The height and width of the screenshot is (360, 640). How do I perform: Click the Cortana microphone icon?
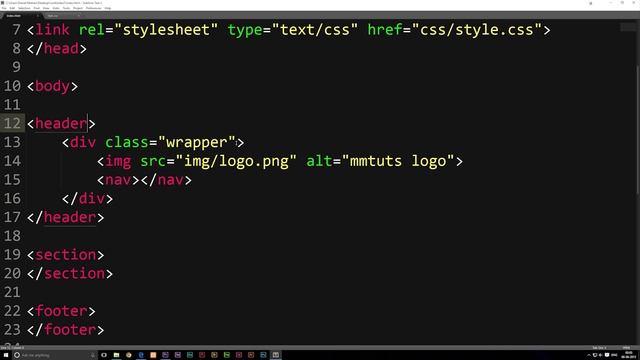tap(93, 355)
